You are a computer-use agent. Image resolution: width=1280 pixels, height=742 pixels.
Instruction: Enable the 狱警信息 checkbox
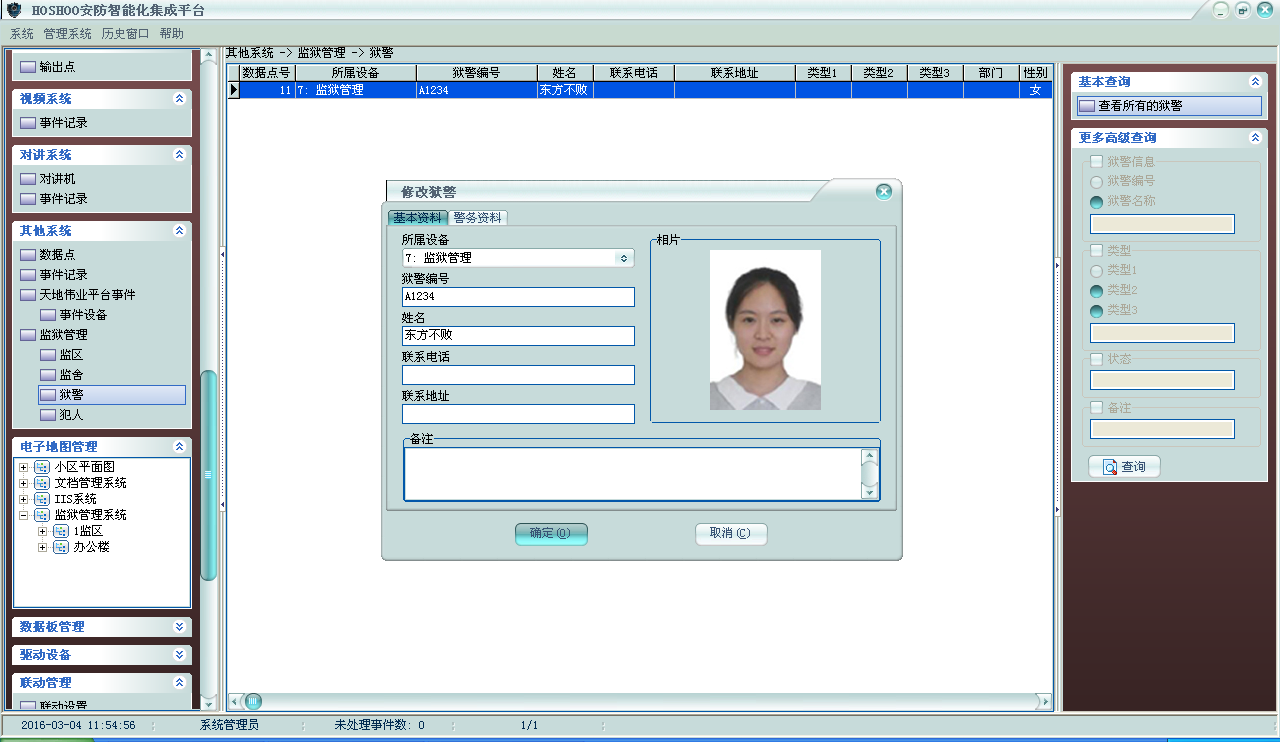(x=1097, y=161)
